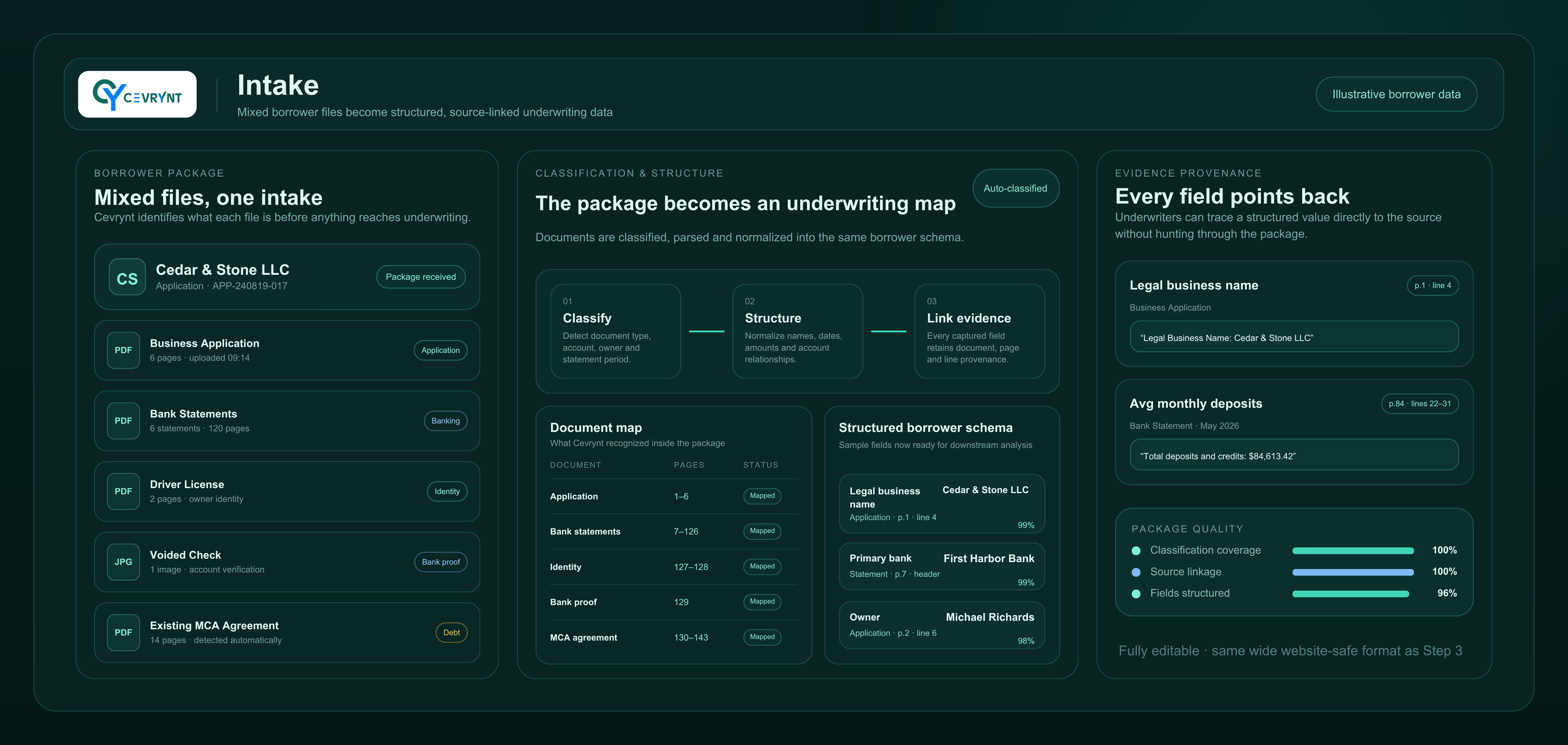Click the Classification coverage progress bar
Screen dimensions: 1568x745
(x=1353, y=551)
